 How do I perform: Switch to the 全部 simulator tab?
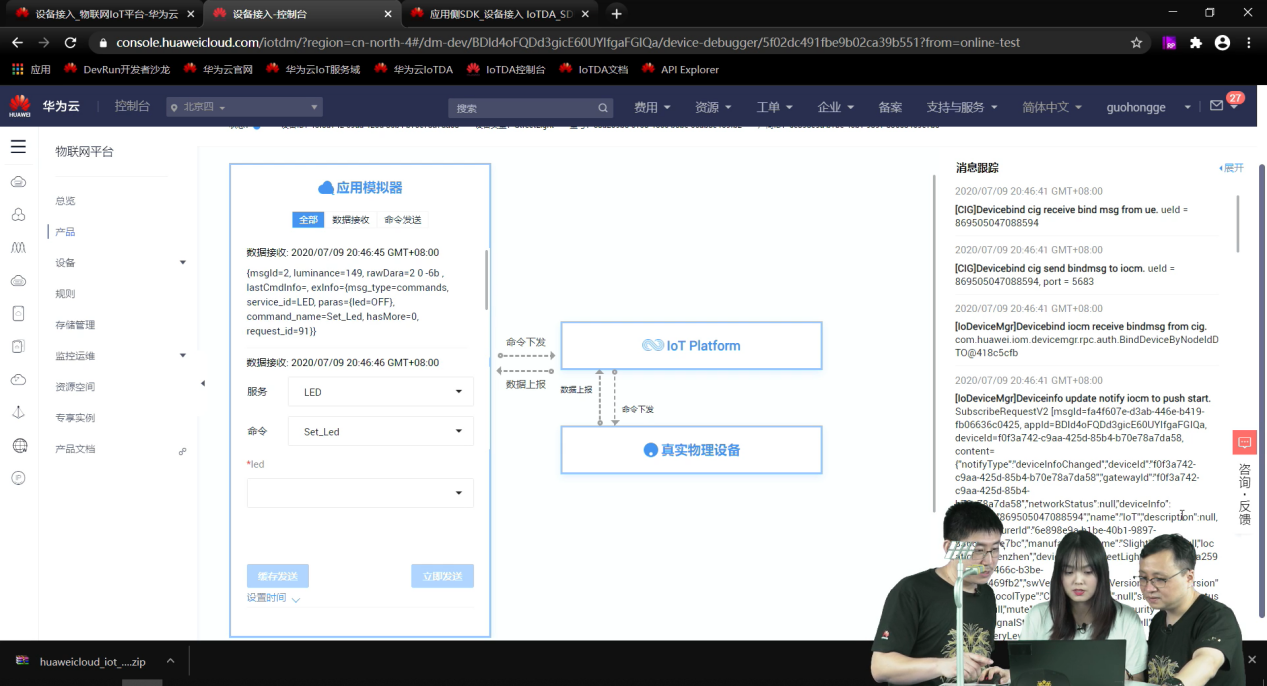pos(308,219)
